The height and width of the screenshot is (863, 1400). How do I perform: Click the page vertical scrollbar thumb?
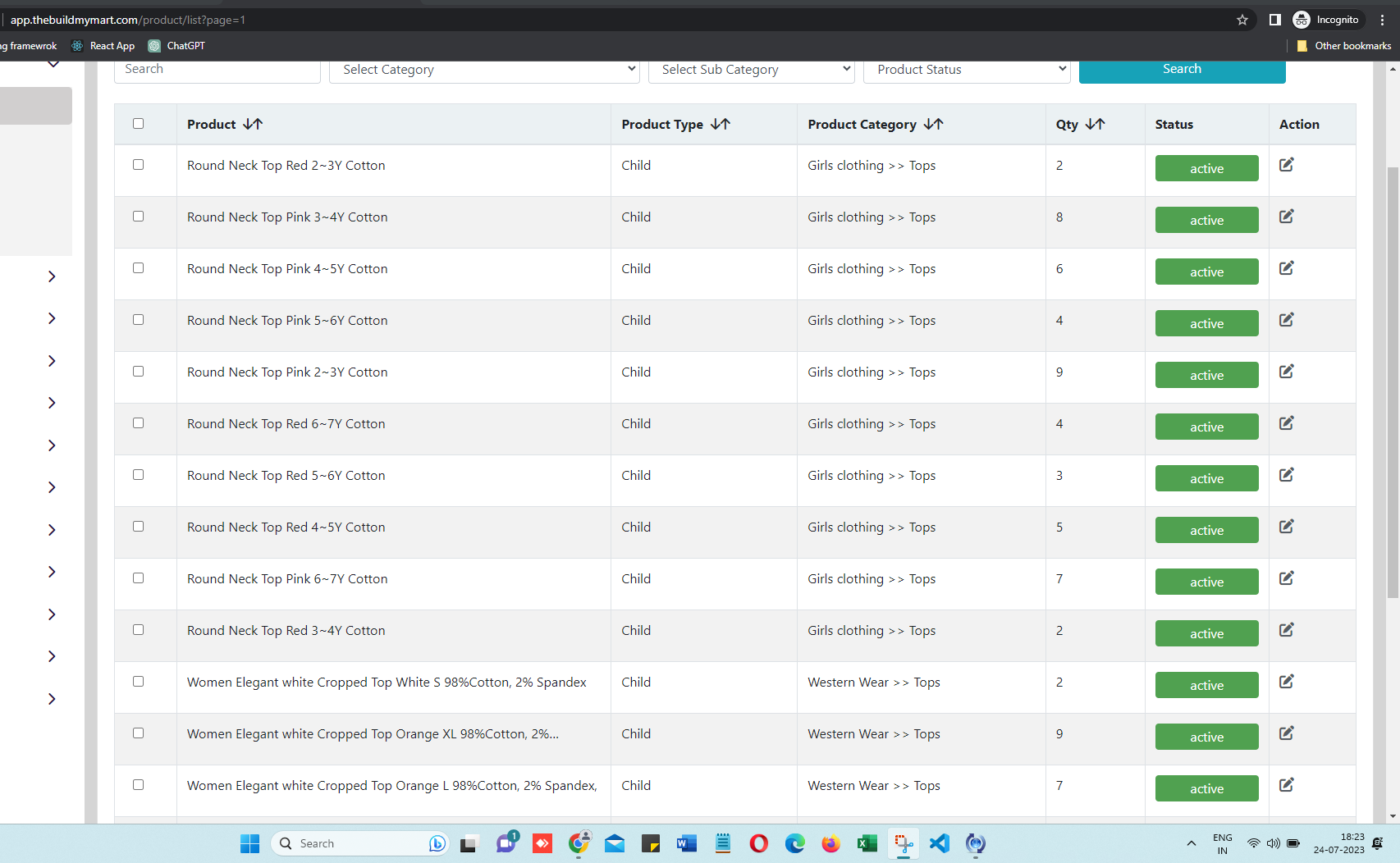click(1393, 382)
